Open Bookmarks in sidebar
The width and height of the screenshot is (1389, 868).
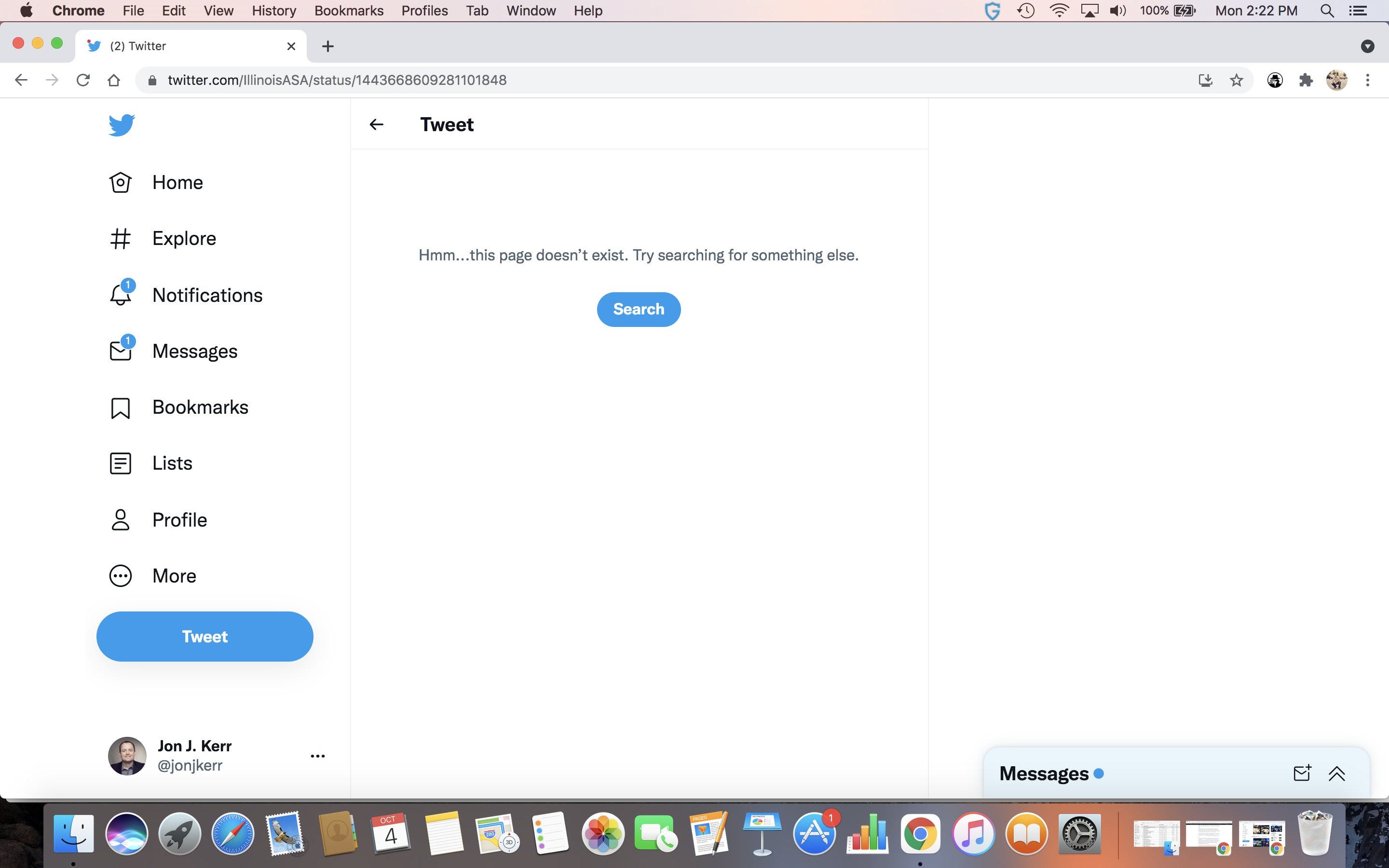coord(179,407)
